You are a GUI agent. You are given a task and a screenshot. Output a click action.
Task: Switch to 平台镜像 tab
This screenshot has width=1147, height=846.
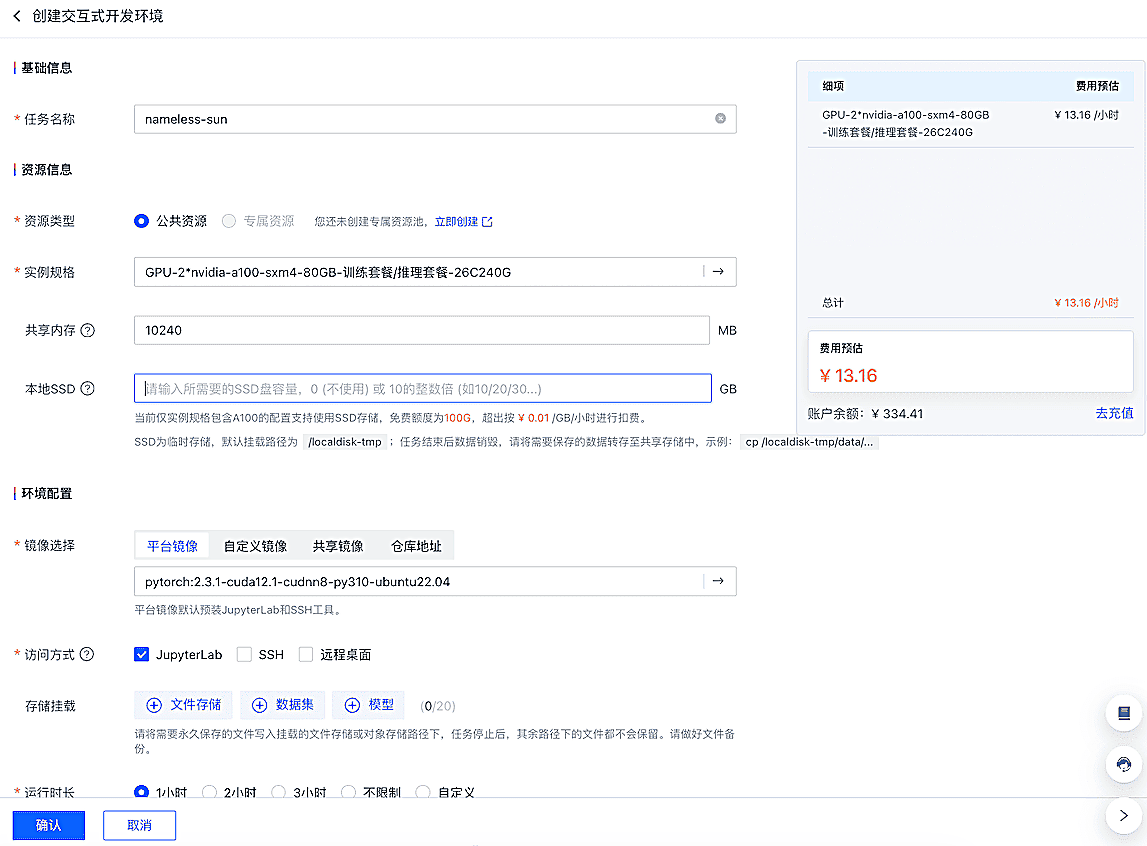173,545
